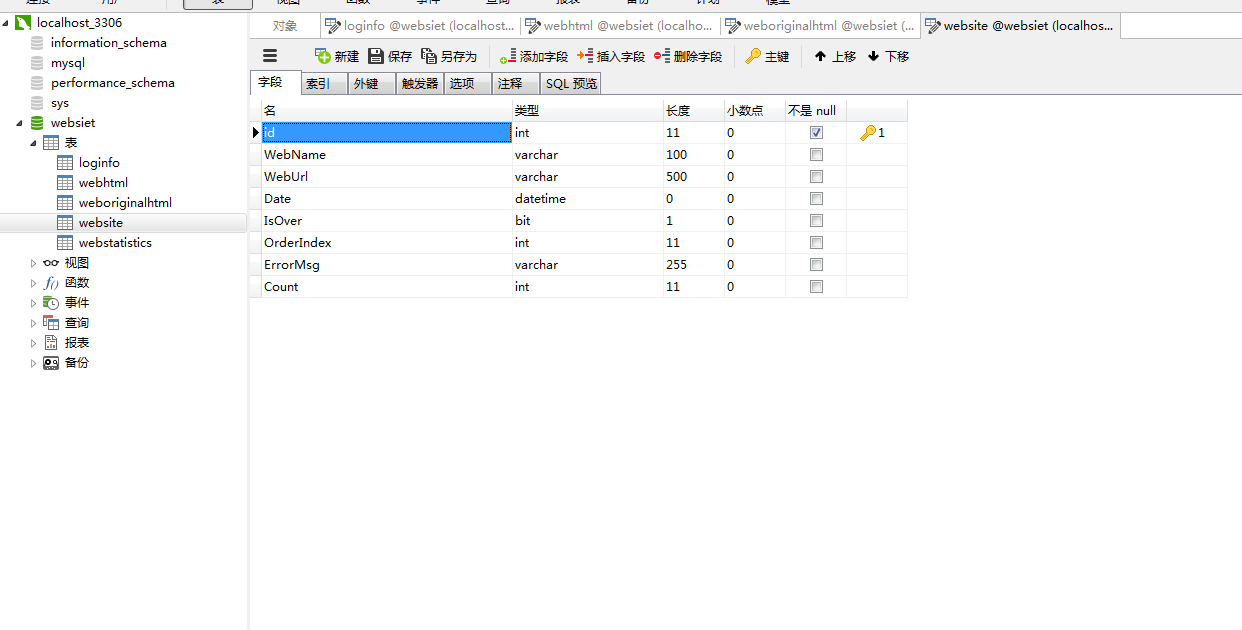Click the Type (类型) column header
Screen dimensions: 1242x630
[588, 110]
